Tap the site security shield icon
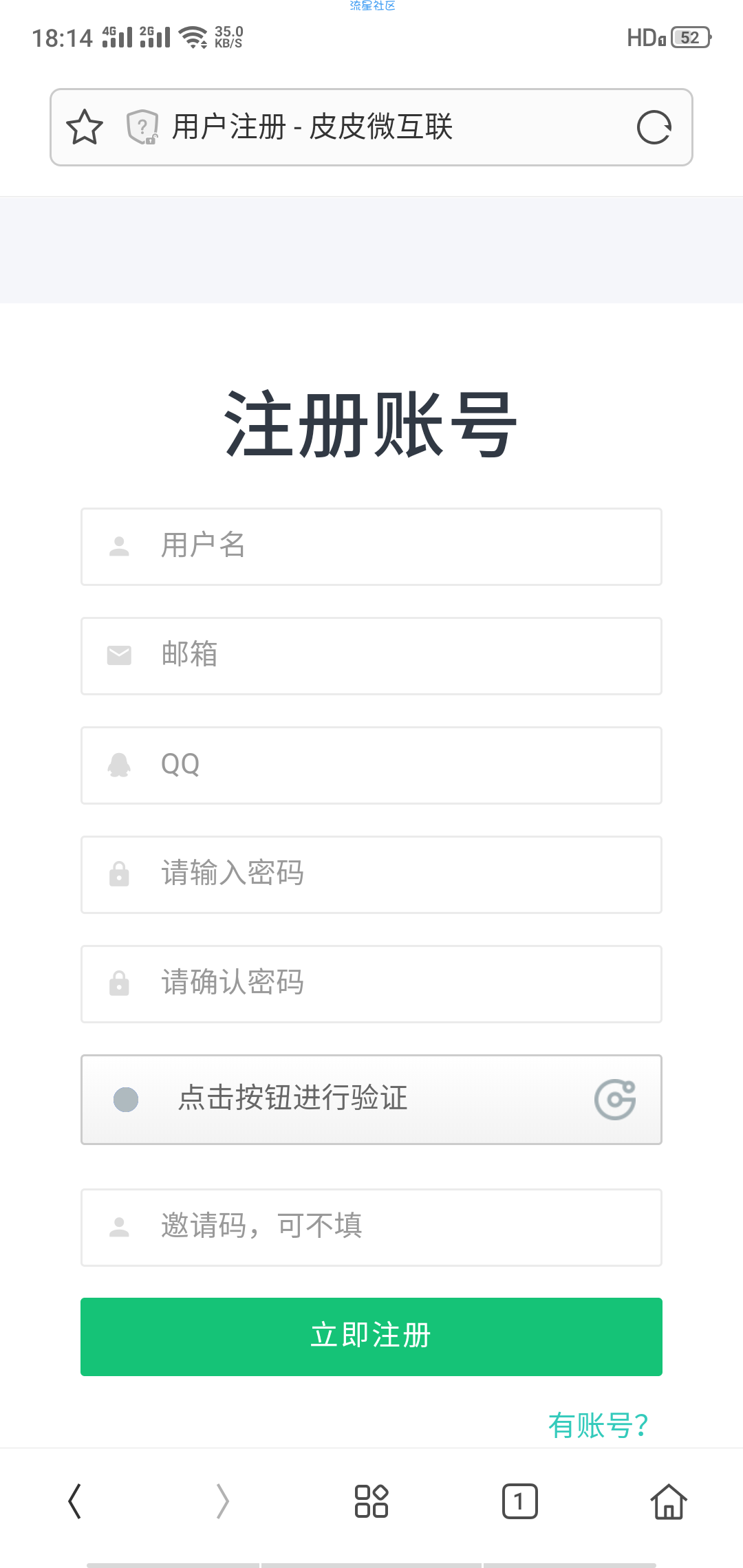The width and height of the screenshot is (743, 1568). click(x=142, y=127)
